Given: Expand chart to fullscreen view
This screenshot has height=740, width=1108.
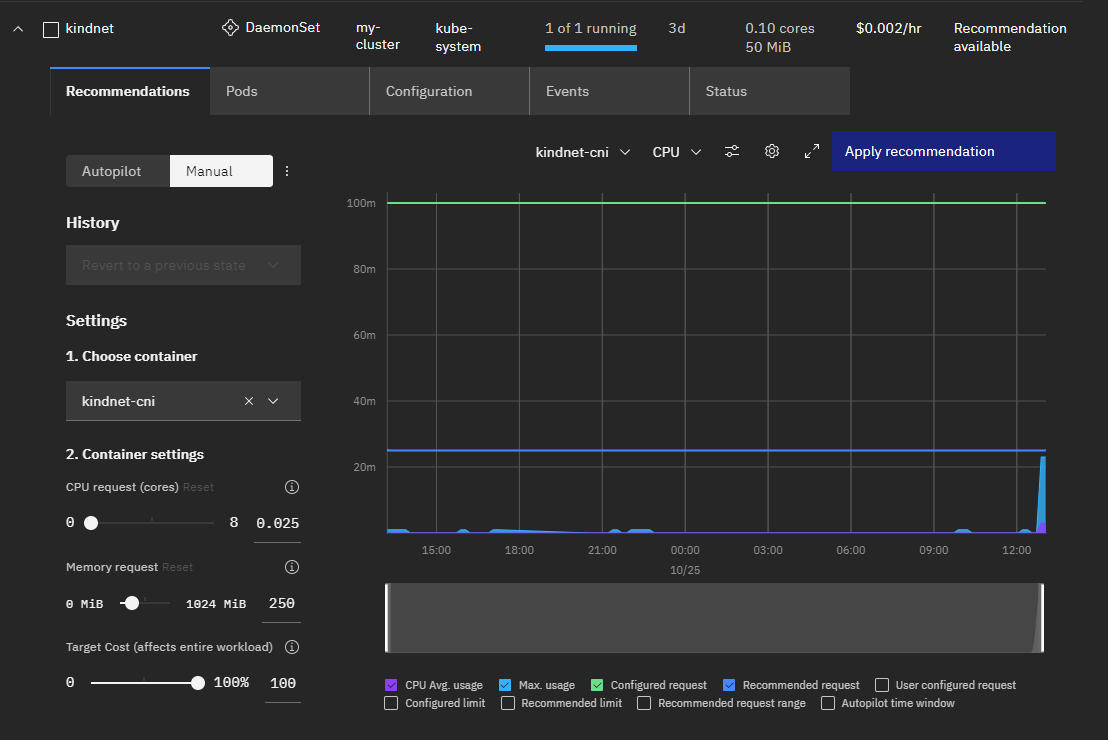Looking at the screenshot, I should tap(812, 152).
